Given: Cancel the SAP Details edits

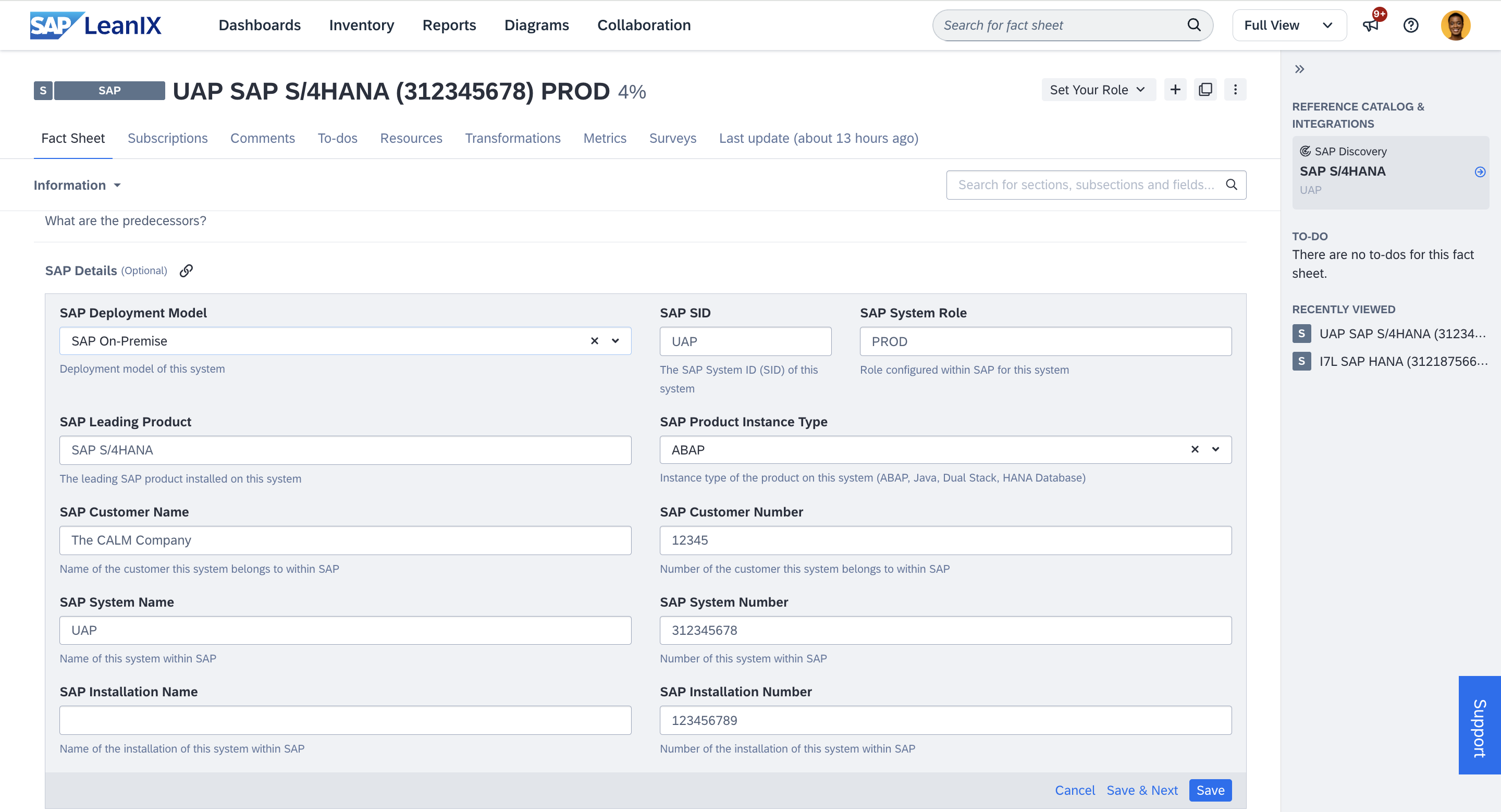Looking at the screenshot, I should coord(1075,790).
